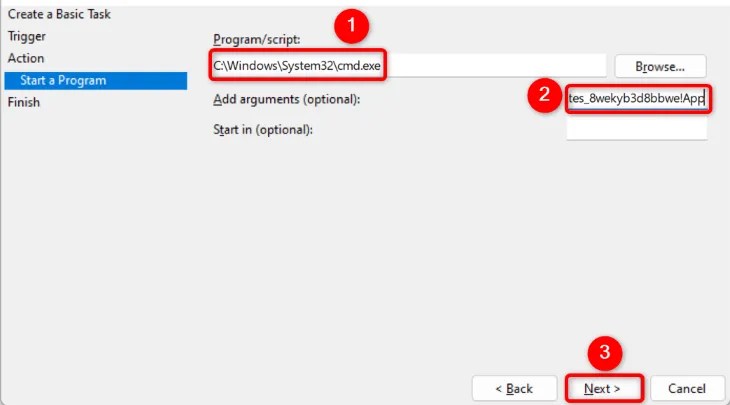Focus the empty right portion of Program/script box

496,65
